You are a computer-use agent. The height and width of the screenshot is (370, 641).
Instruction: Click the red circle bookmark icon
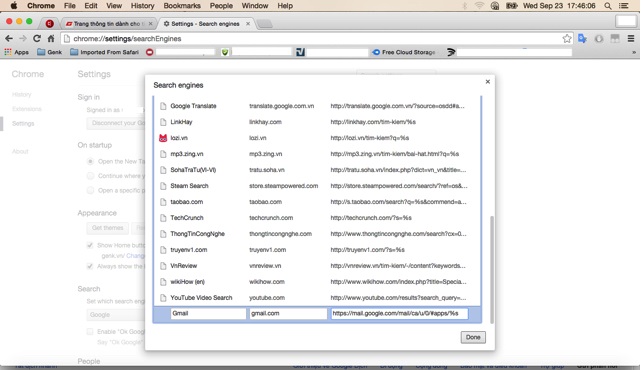(x=150, y=52)
